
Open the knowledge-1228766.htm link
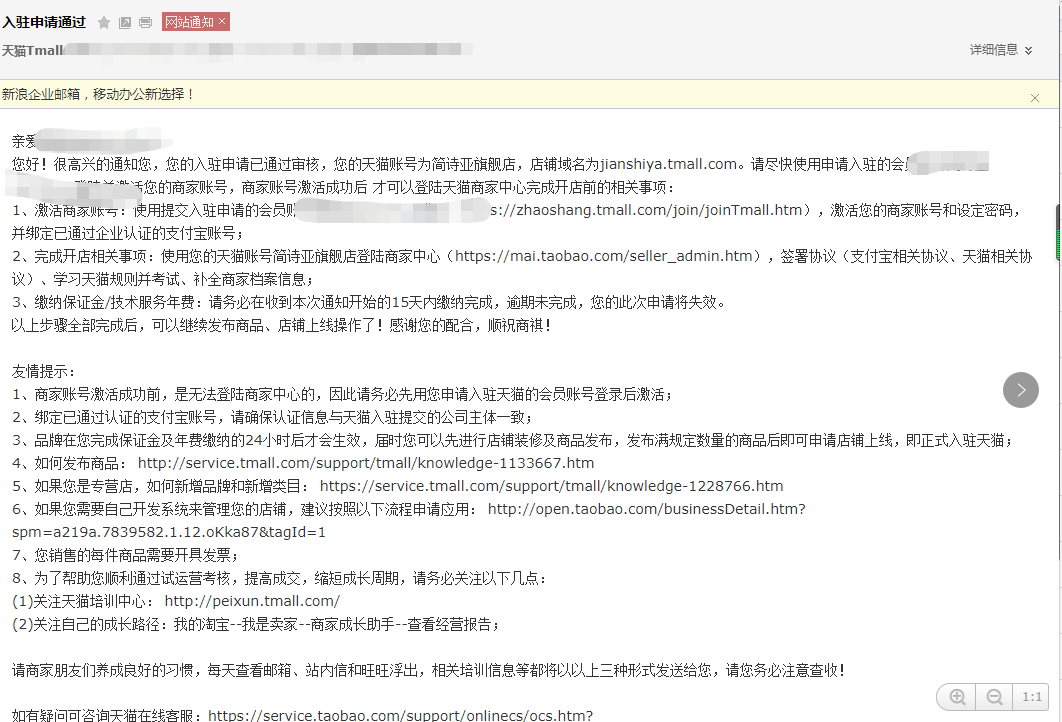coord(551,486)
